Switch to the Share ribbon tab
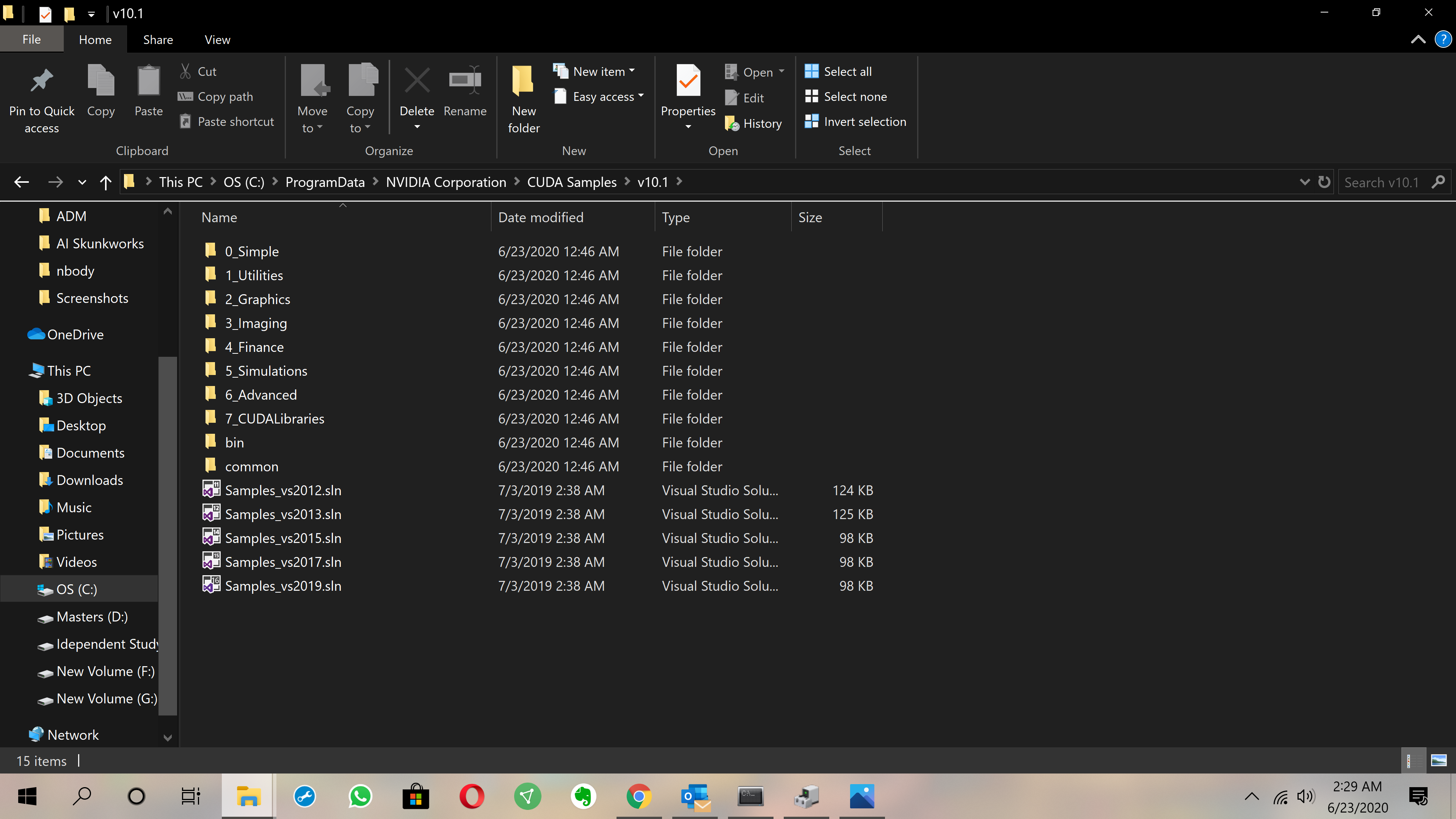This screenshot has height=819, width=1456. pos(158,39)
